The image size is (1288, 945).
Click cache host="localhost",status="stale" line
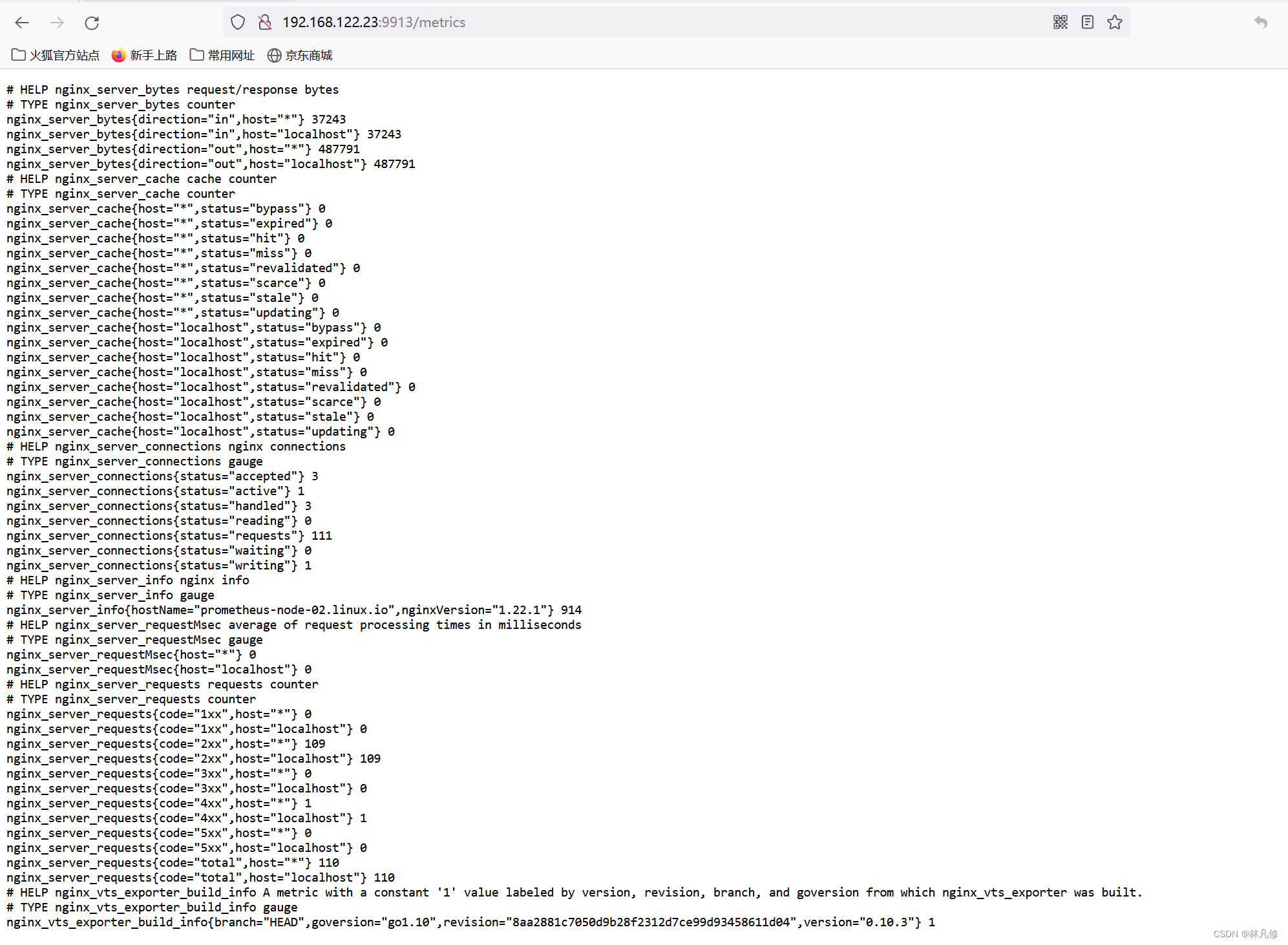190,417
